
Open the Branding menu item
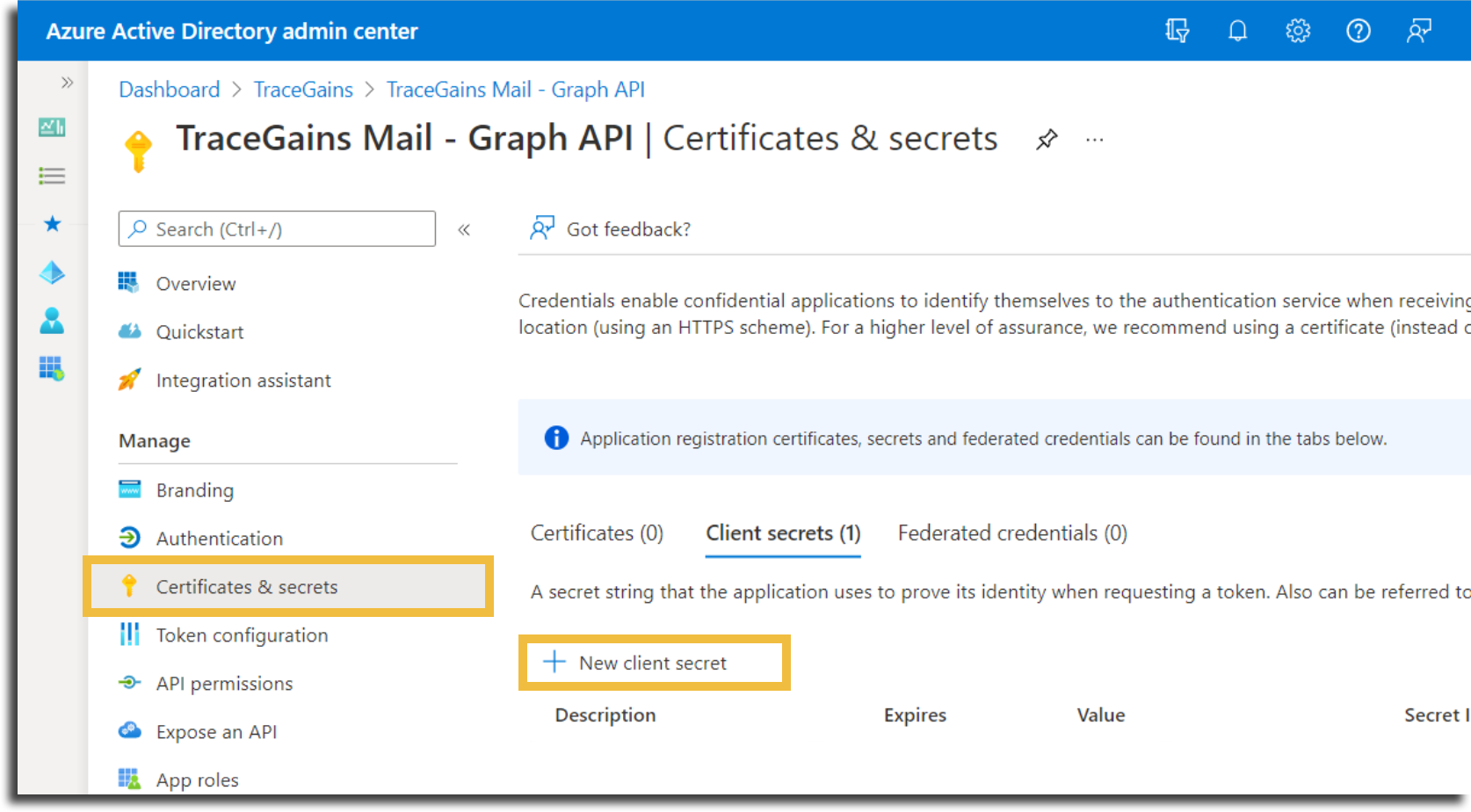click(x=195, y=489)
